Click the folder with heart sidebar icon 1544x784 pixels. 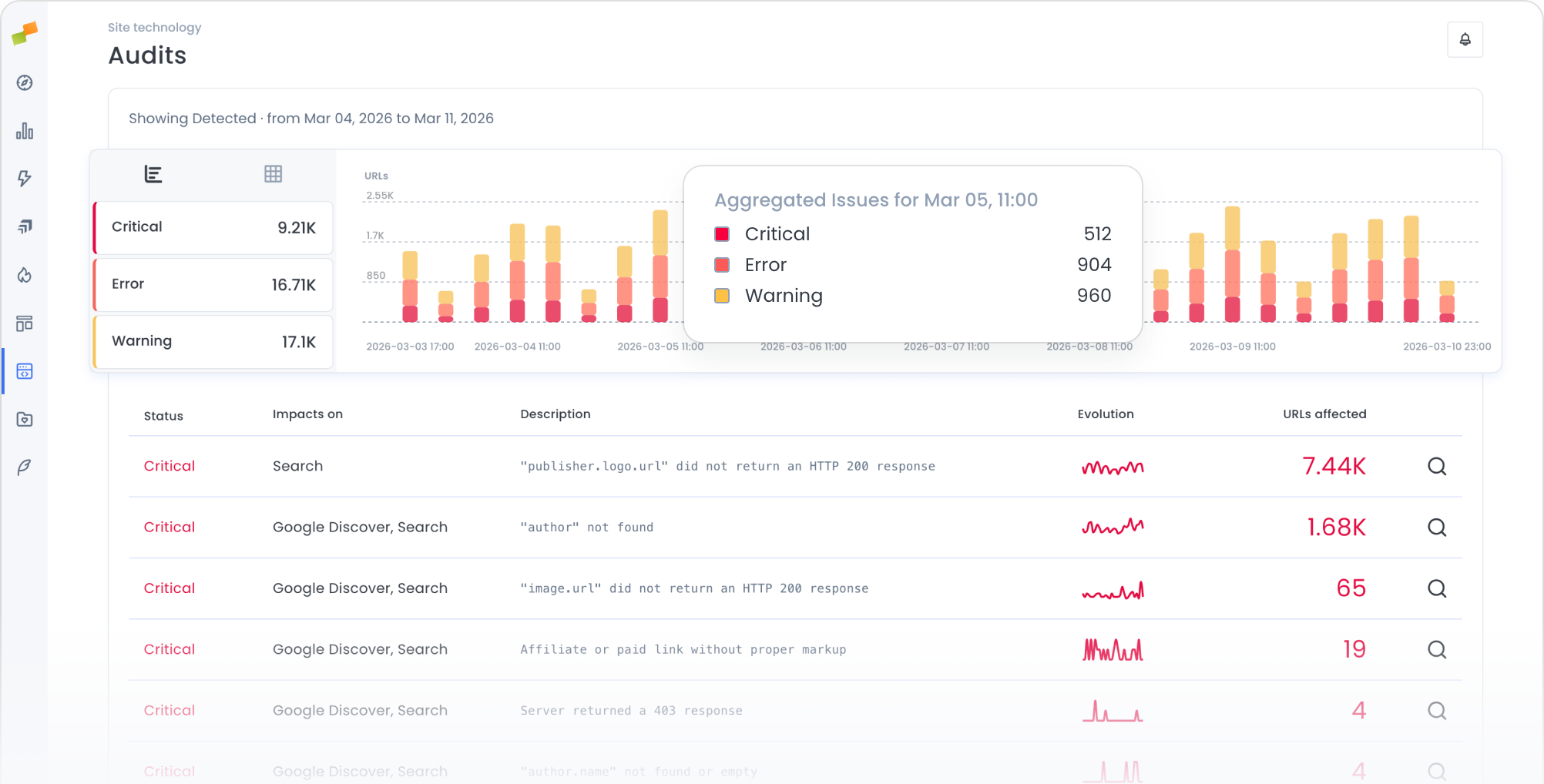point(25,420)
